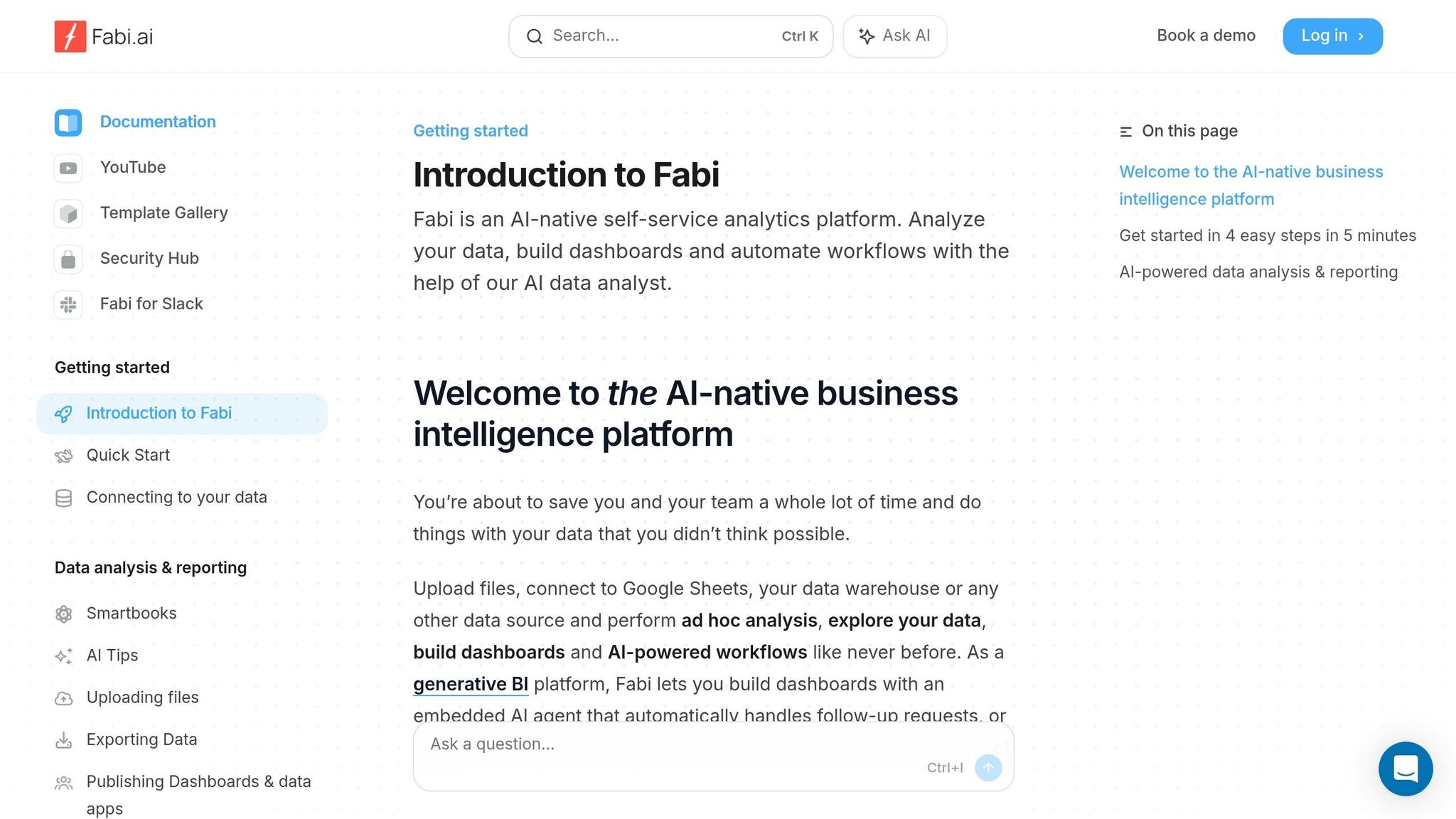Image resolution: width=1456 pixels, height=819 pixels.
Task: Open the YouTube section in the sidebar
Action: coord(134,167)
